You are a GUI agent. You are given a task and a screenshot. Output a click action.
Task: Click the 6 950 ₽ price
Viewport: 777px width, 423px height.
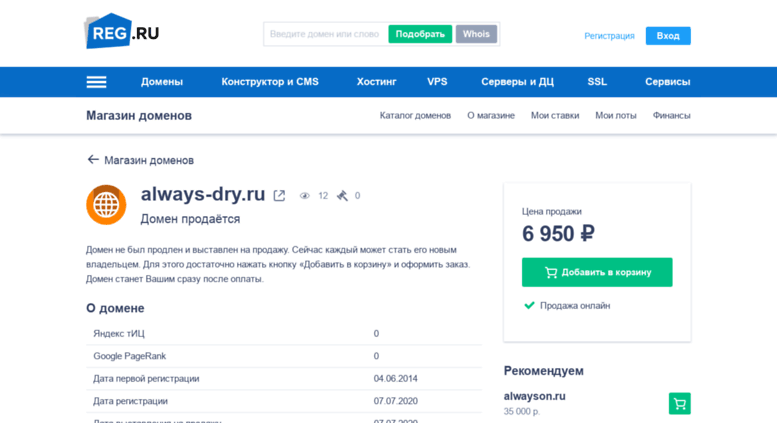[558, 233]
